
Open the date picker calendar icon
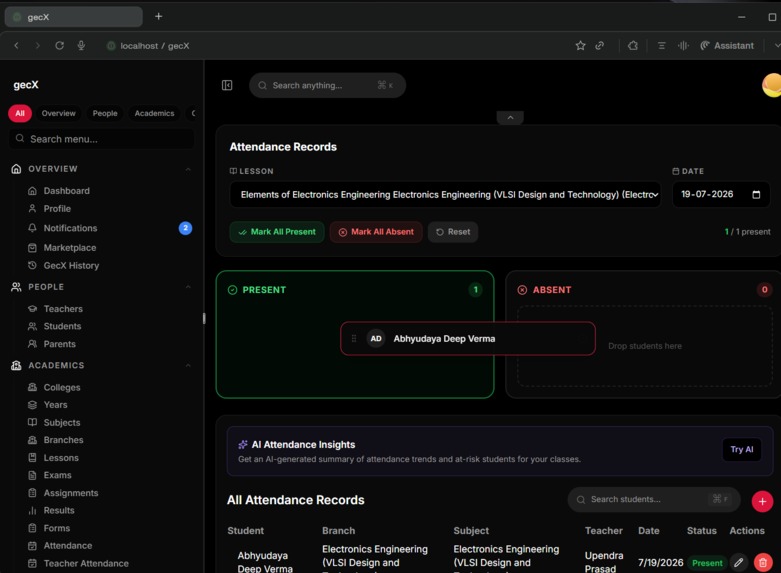click(x=756, y=194)
